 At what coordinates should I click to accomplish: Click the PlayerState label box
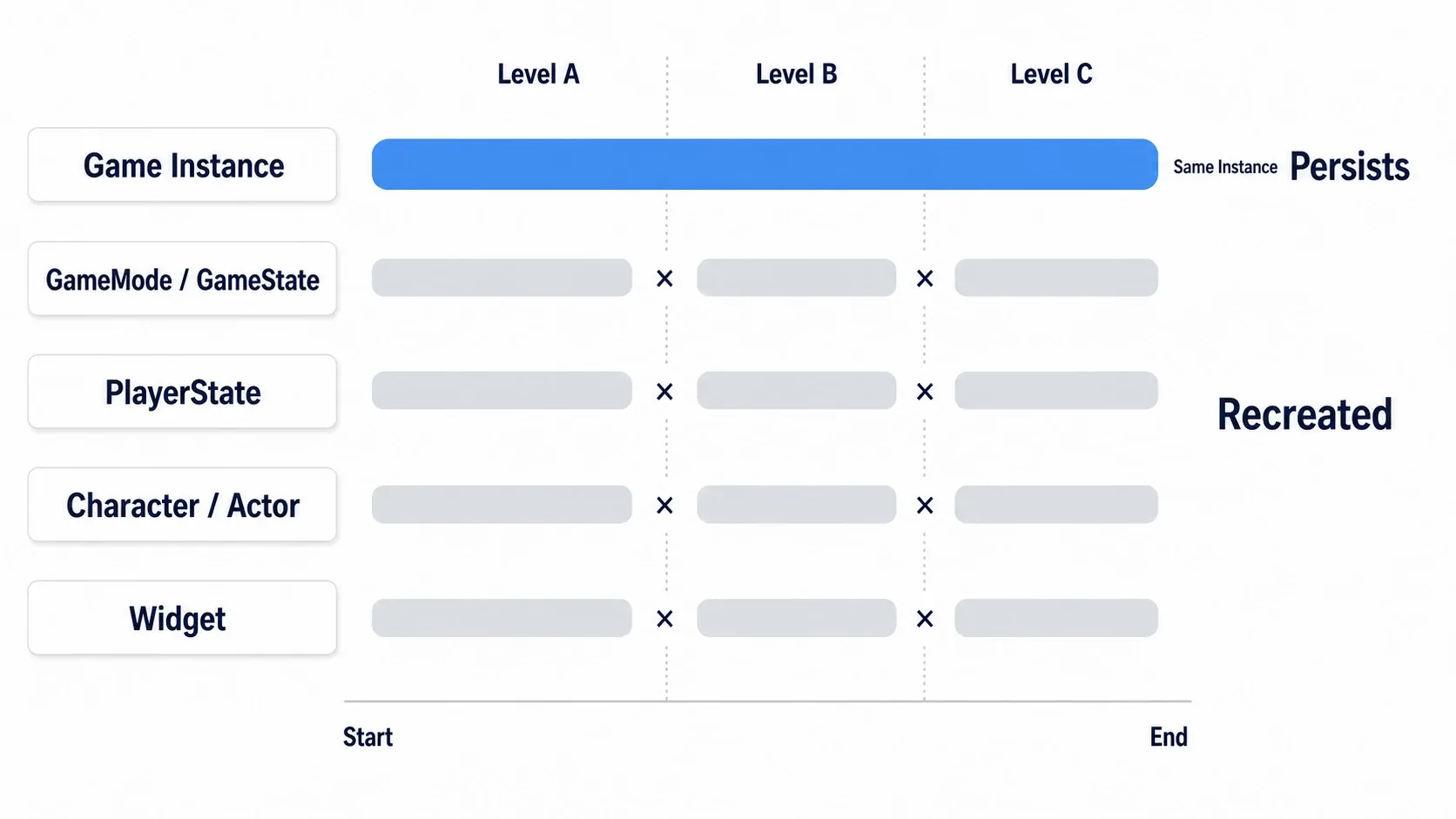pyautogui.click(x=182, y=392)
